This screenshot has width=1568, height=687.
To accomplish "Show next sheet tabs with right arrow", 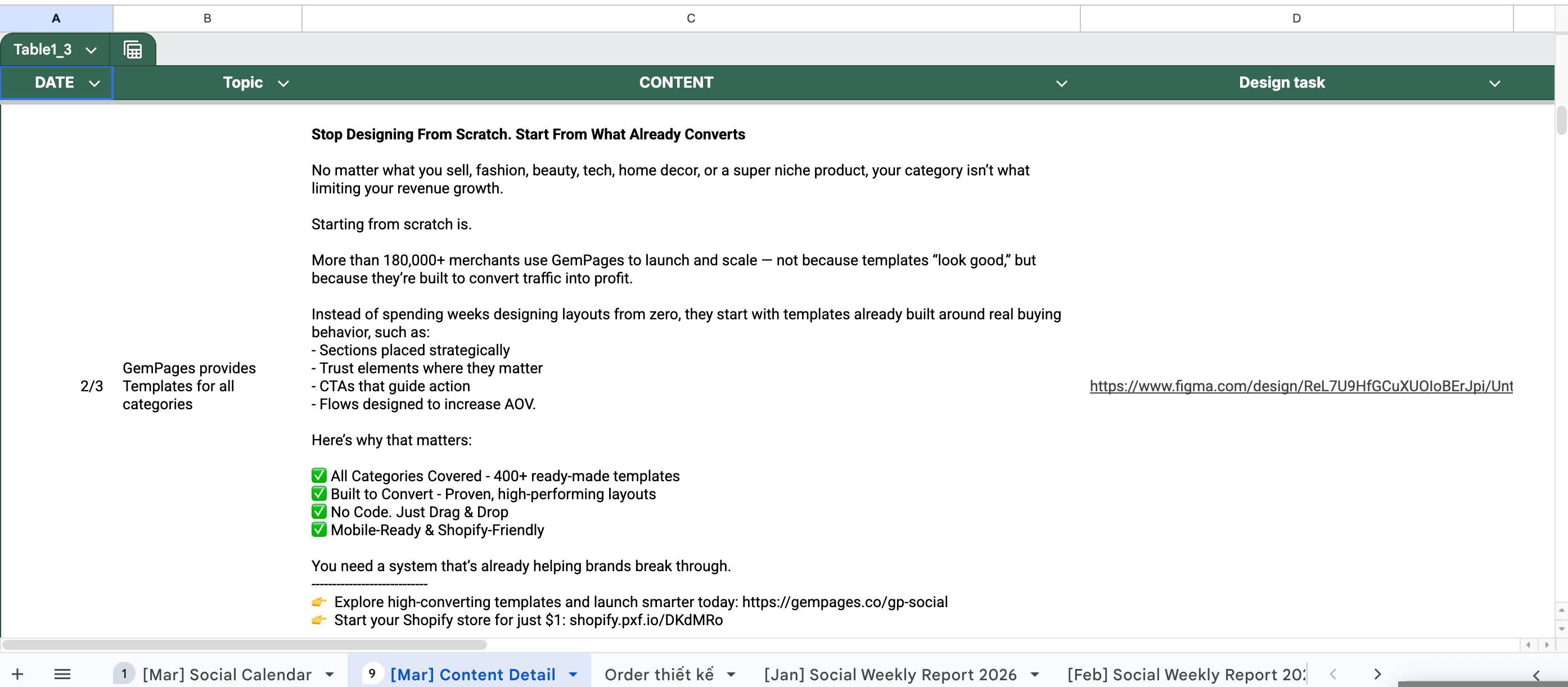I will pos(1377,674).
